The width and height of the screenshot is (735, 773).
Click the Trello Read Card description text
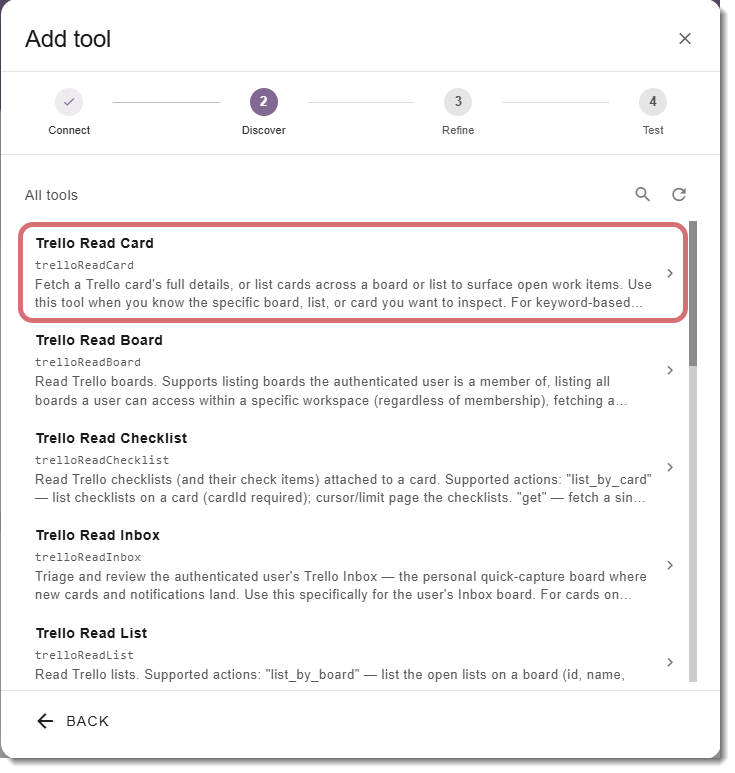click(x=343, y=293)
